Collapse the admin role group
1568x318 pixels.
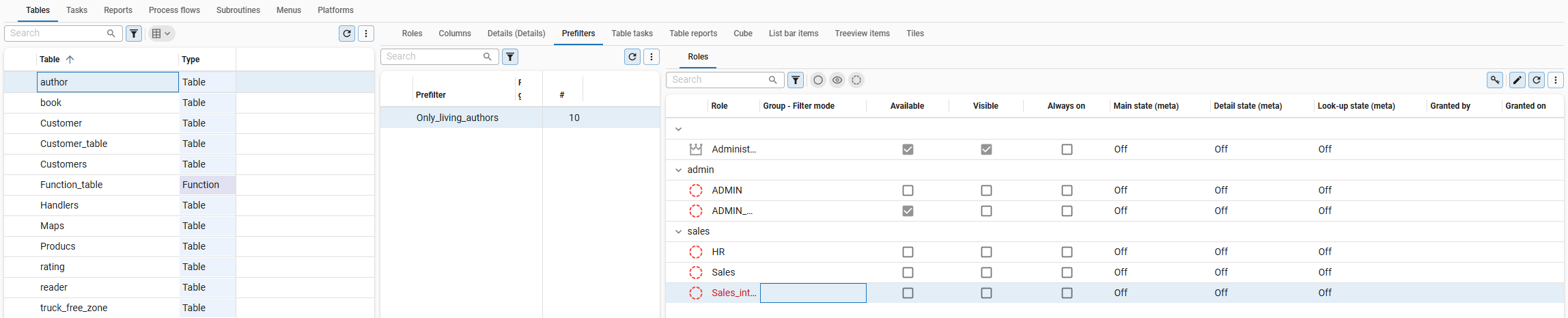point(678,170)
